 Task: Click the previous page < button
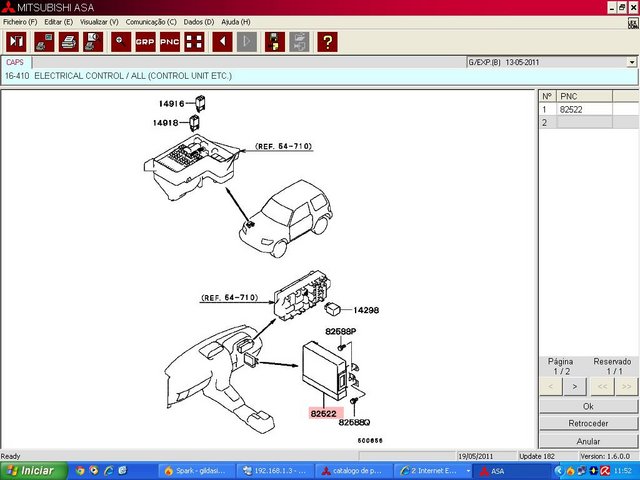(x=551, y=387)
